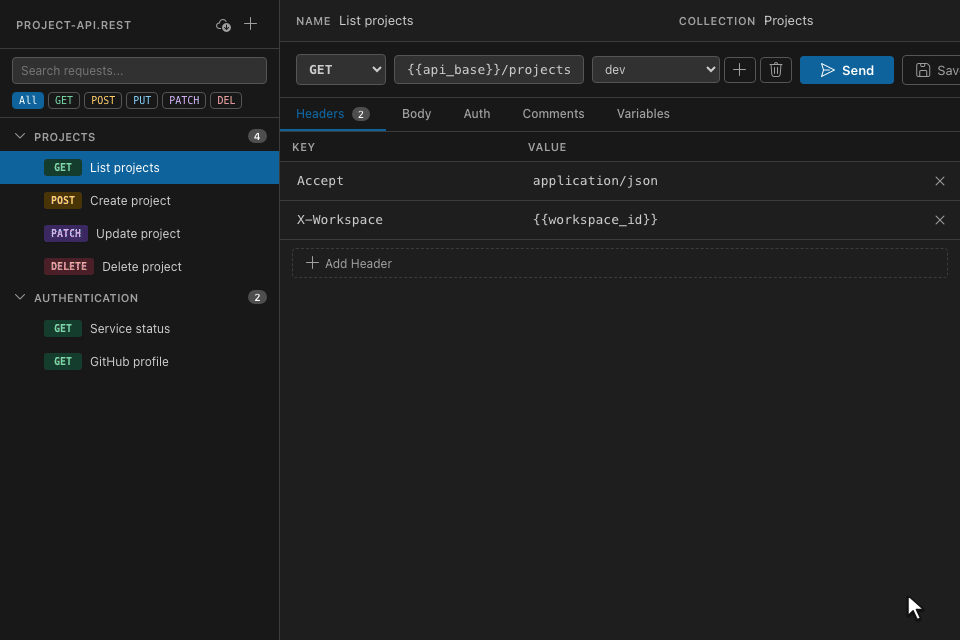
Task: Open the GET method dropdown
Action: (x=341, y=70)
